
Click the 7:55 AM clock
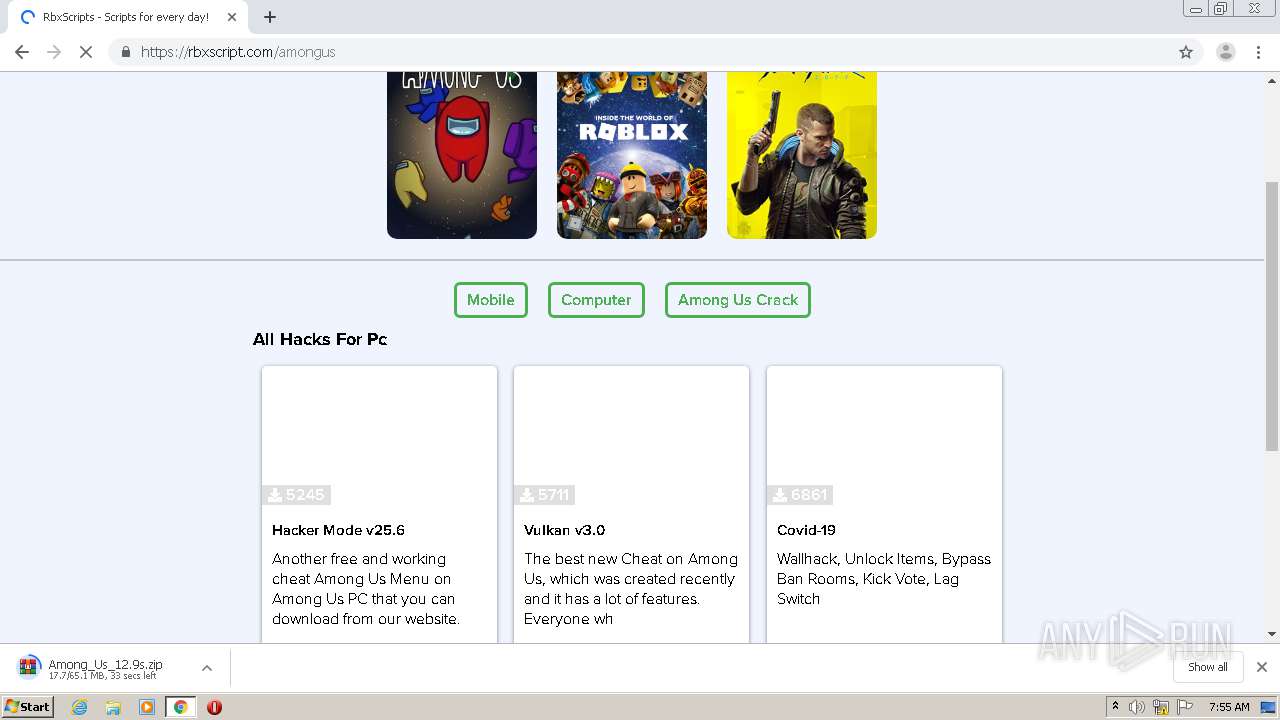click(1229, 707)
